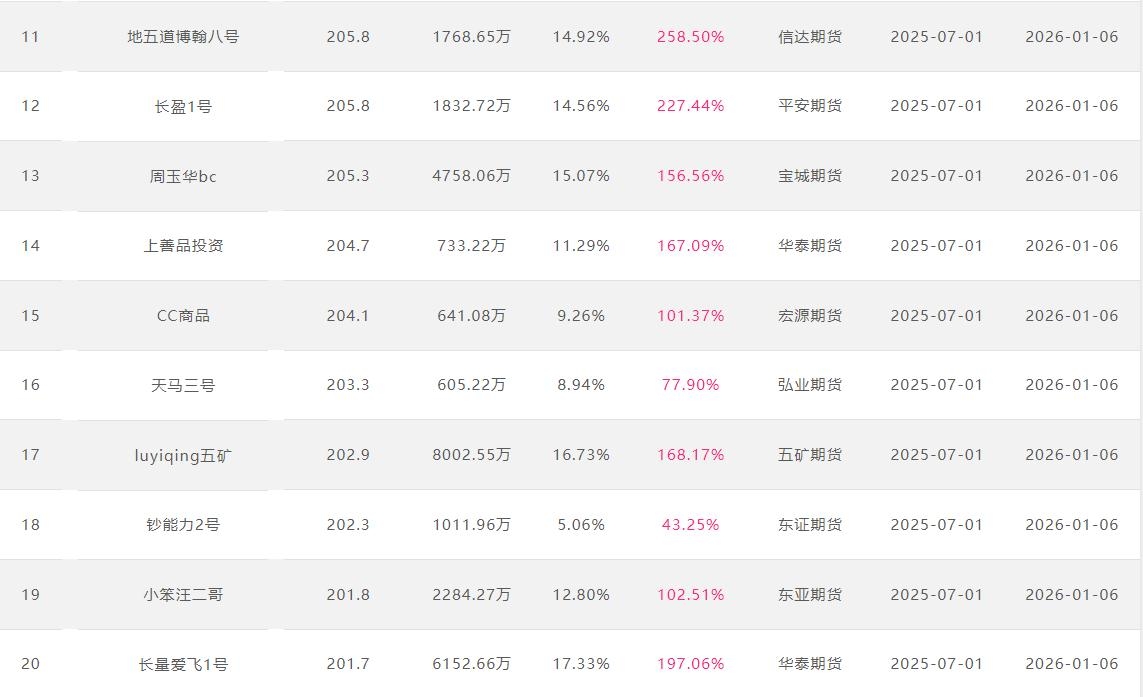Image resolution: width=1143 pixels, height=697 pixels.
Task: Select the 17.33% drawdown value
Action: click(x=581, y=664)
